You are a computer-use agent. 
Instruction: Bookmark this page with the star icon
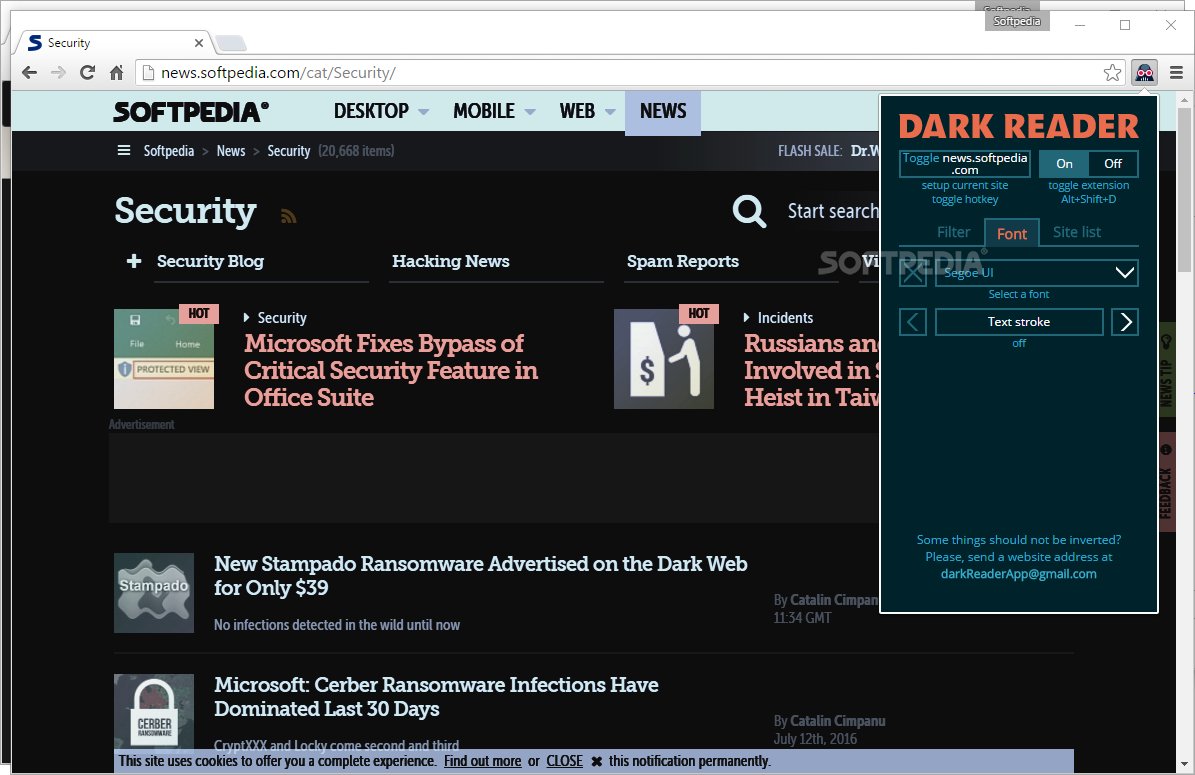click(1112, 72)
